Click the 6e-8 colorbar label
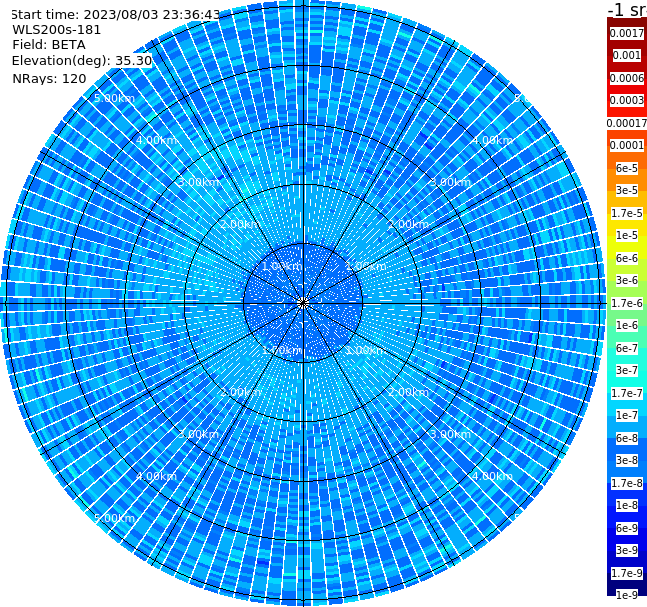This screenshot has height=607, width=647. pos(627,438)
